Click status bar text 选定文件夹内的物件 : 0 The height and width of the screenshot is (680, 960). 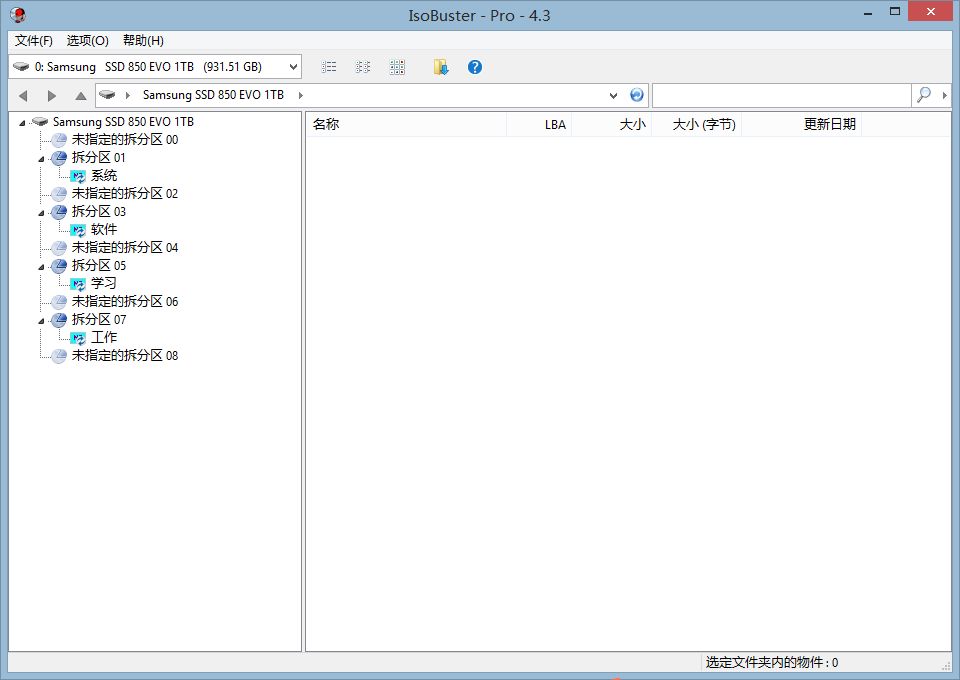[771, 662]
